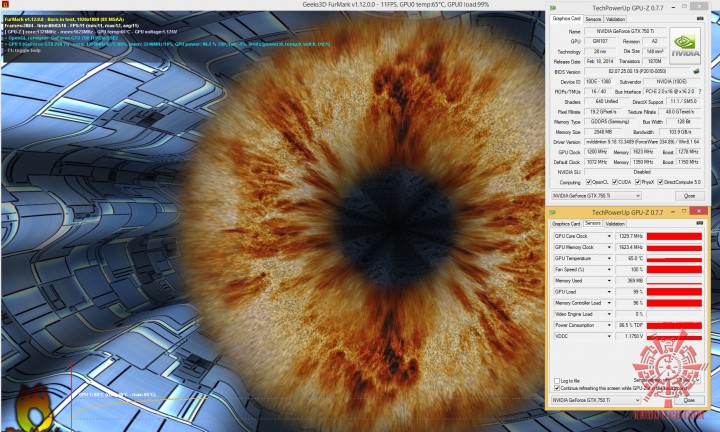The width and height of the screenshot is (720, 432).
Task: Expand GPU Load sensor dropdown
Action: point(609,292)
